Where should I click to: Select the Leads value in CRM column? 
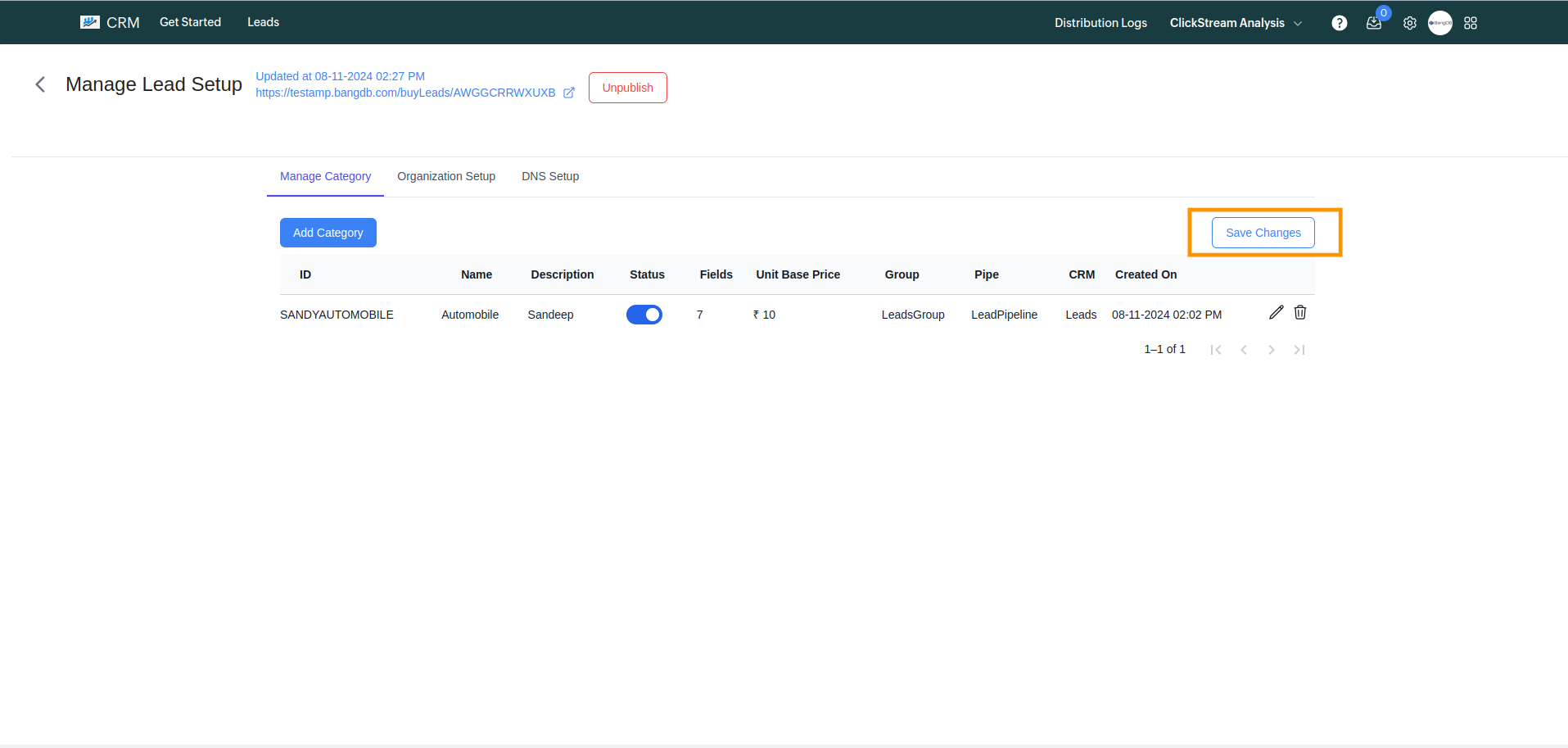[1081, 315]
